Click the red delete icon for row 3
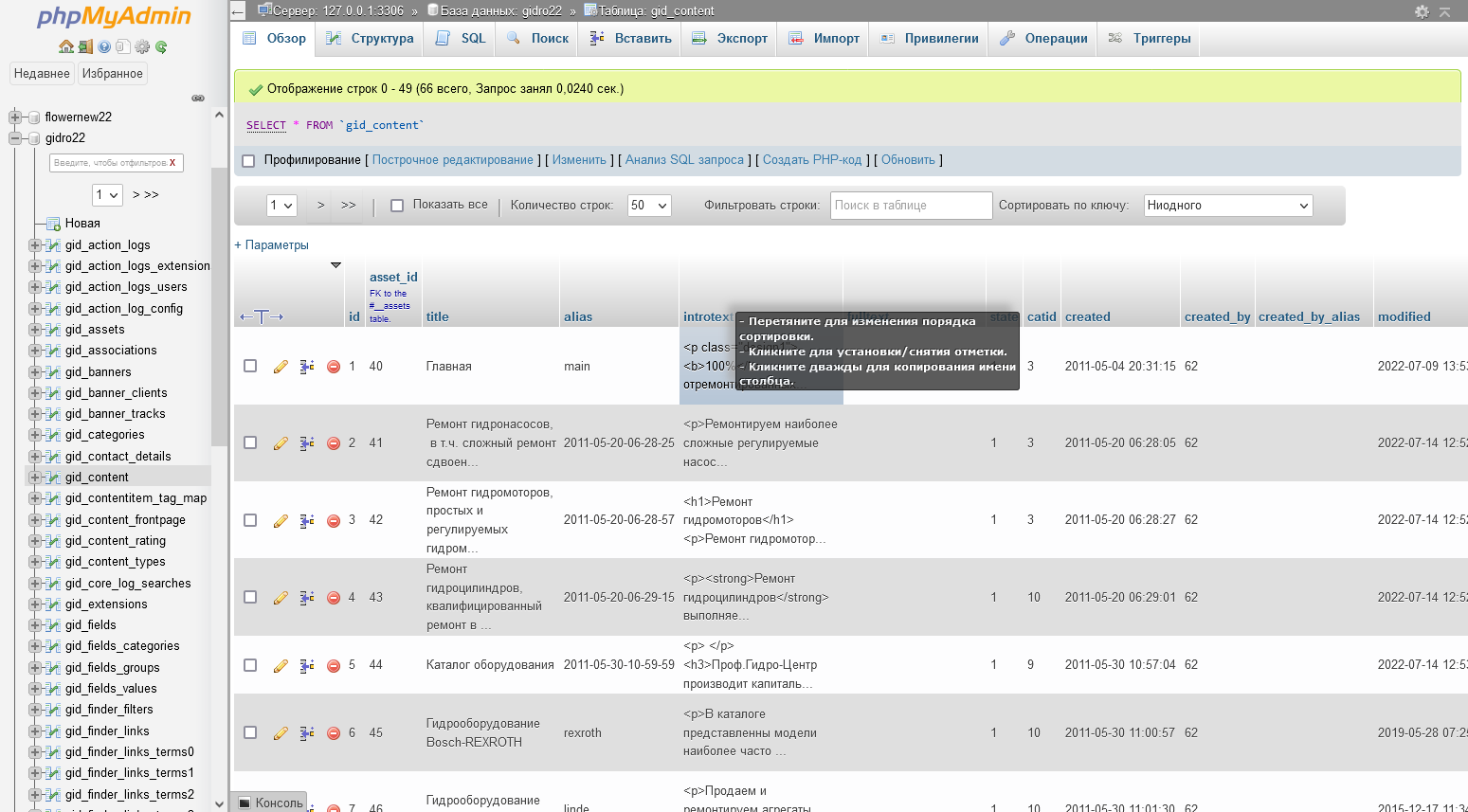This screenshot has height=812, width=1468. pyautogui.click(x=334, y=520)
